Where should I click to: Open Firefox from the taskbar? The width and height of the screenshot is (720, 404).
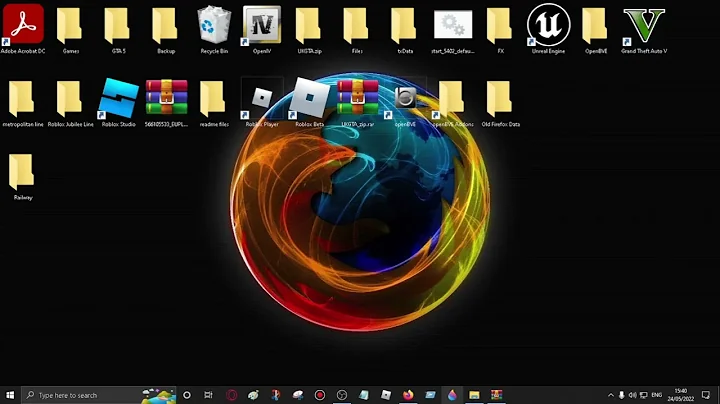tap(408, 395)
